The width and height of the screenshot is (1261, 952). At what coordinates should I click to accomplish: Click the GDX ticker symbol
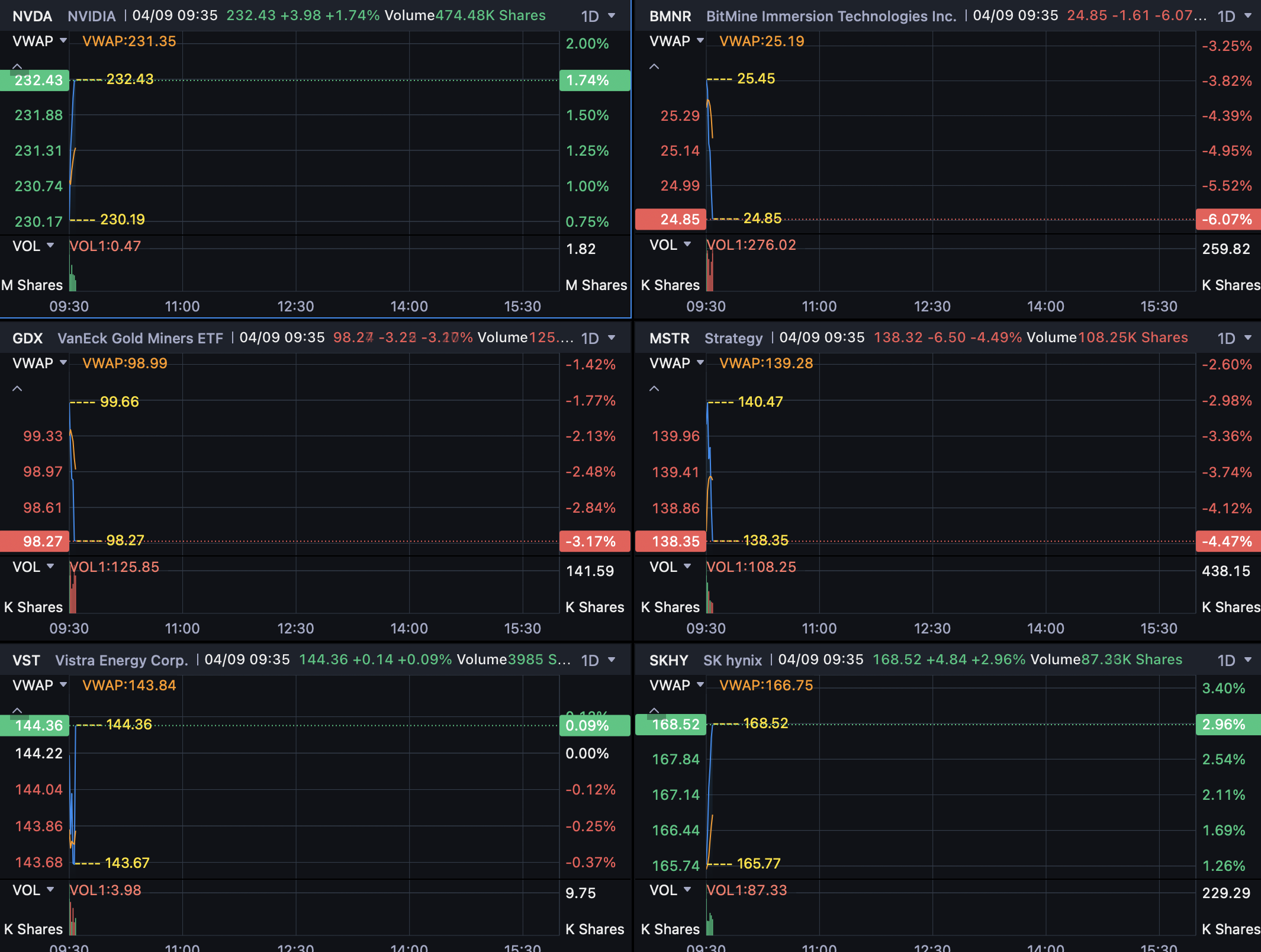click(x=28, y=338)
